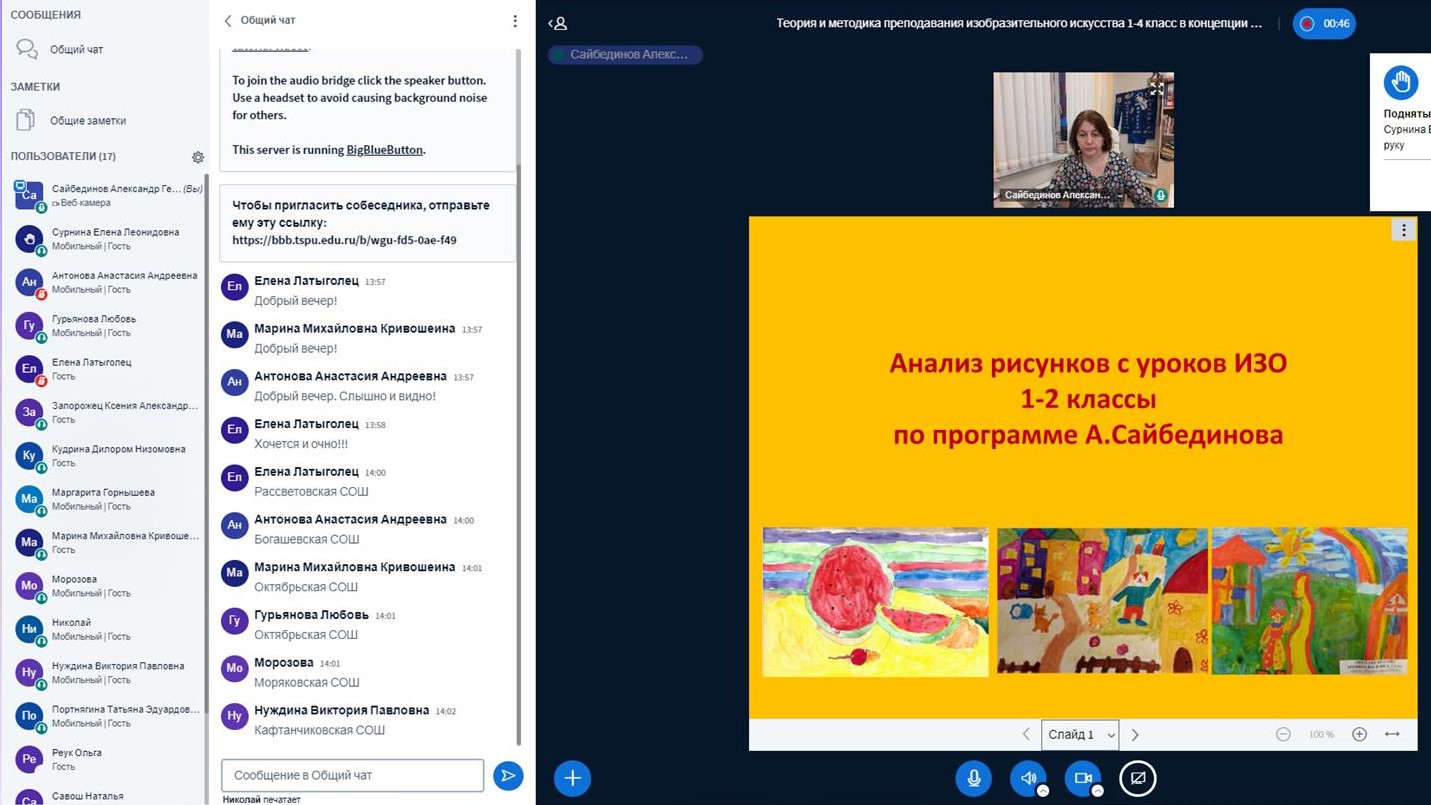The width and height of the screenshot is (1431, 805).
Task: Open audio device options under speaker button
Action: click(1043, 790)
